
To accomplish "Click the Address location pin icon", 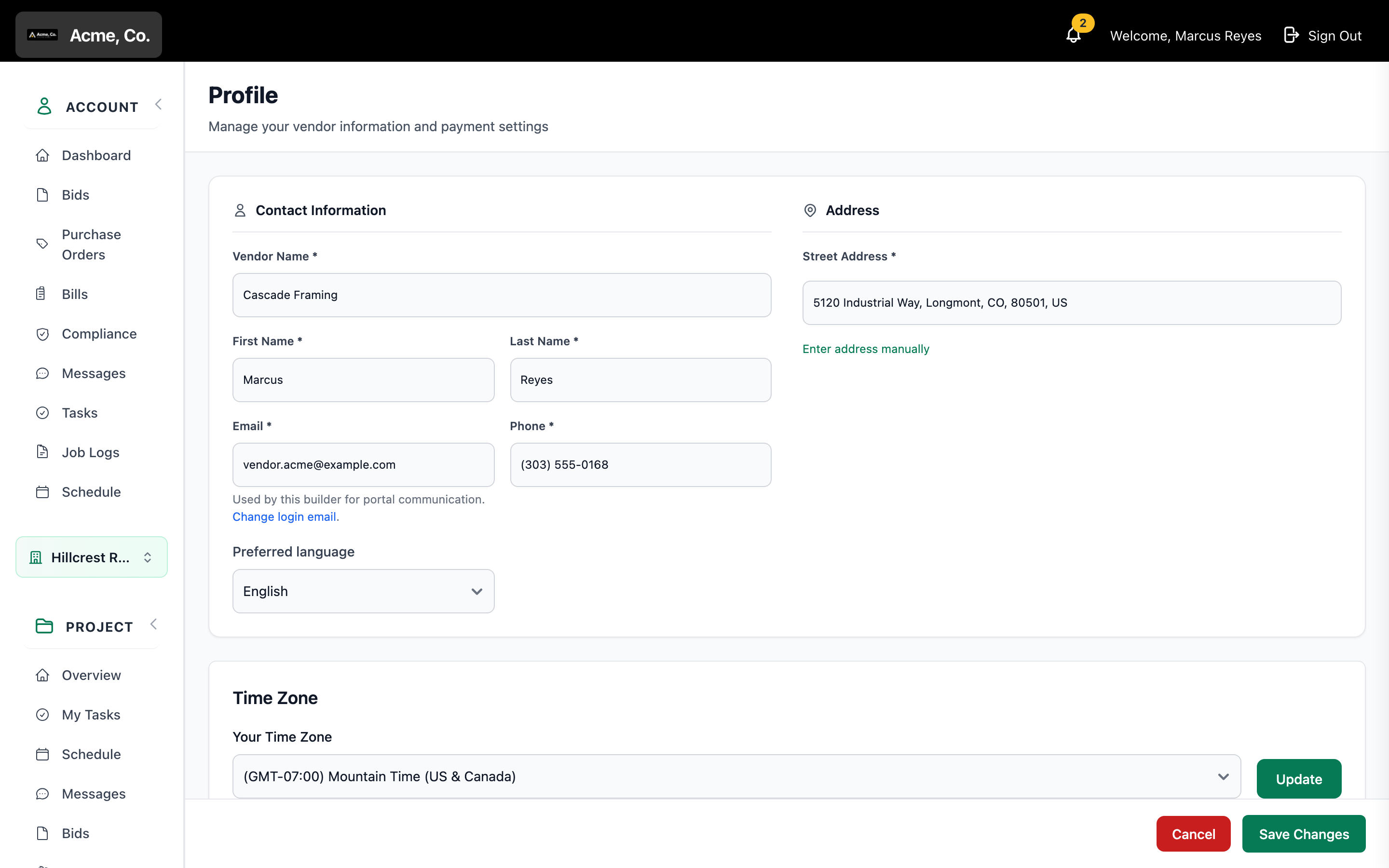I will 810,211.
